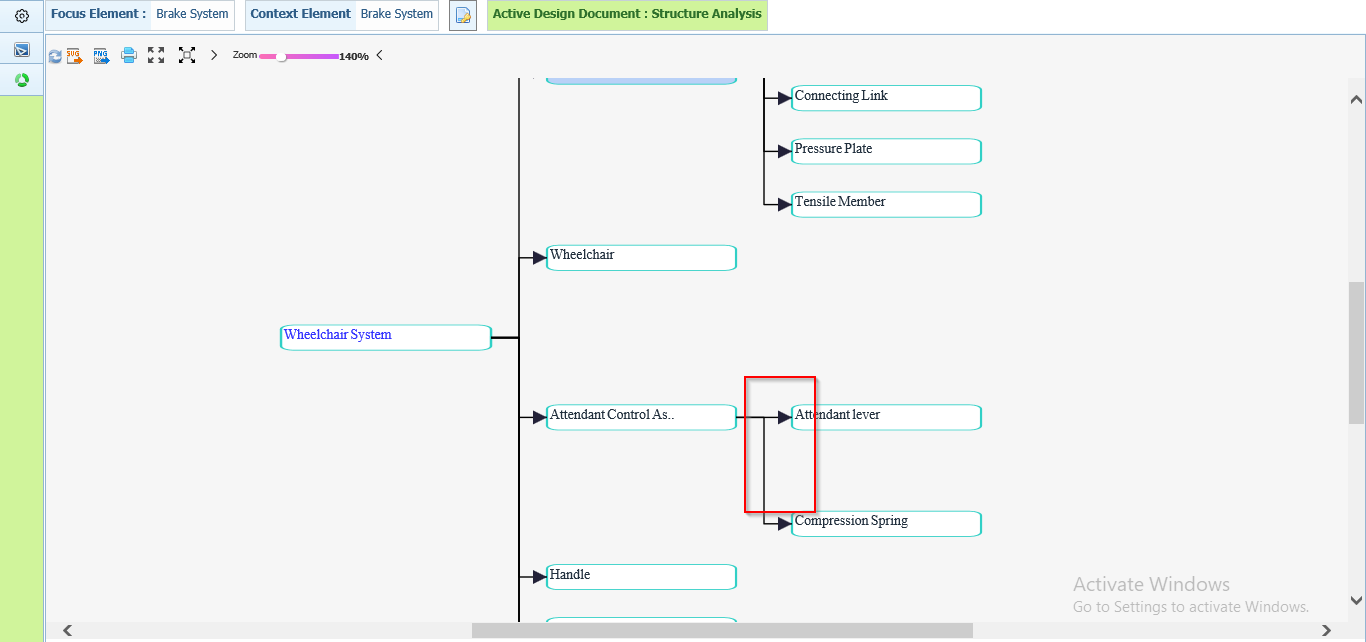Select the Wheelchair System root node
This screenshot has height=642, width=1366.
(386, 337)
